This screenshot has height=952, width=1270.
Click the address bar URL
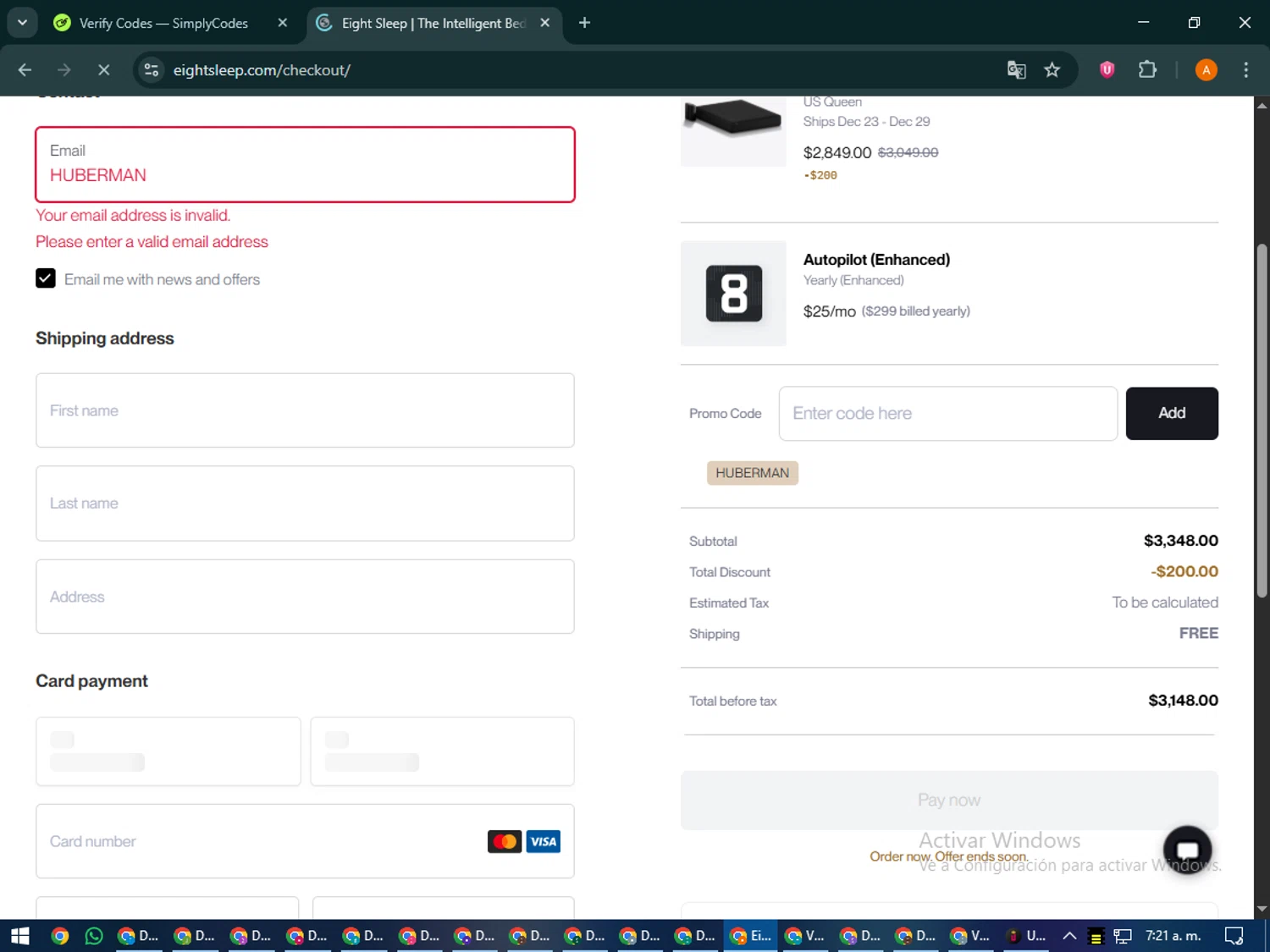[262, 70]
